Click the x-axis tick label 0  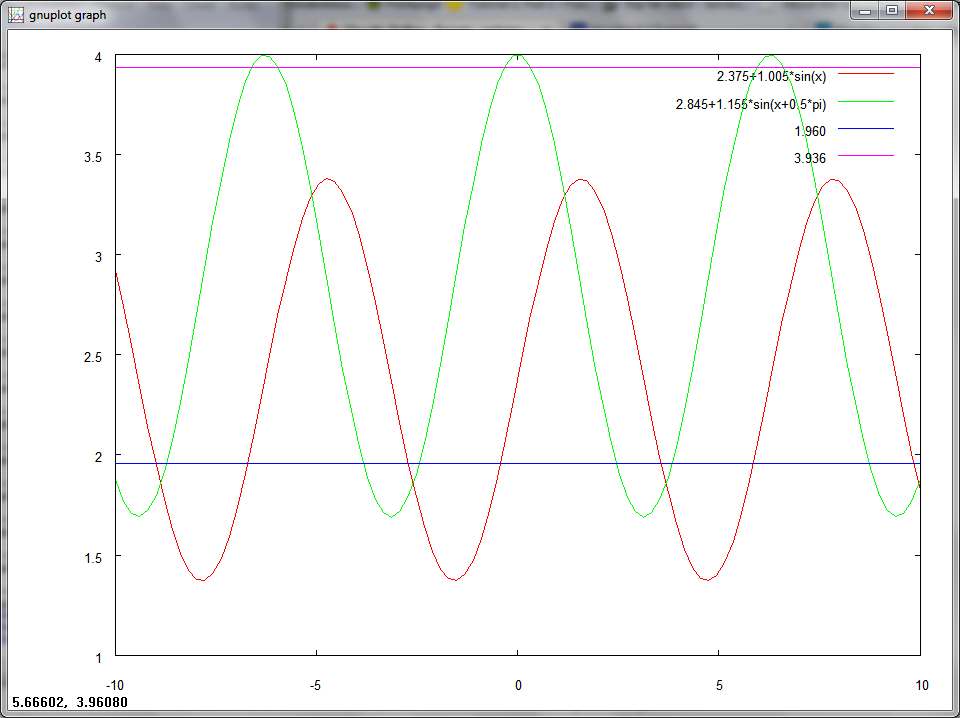[x=518, y=685]
